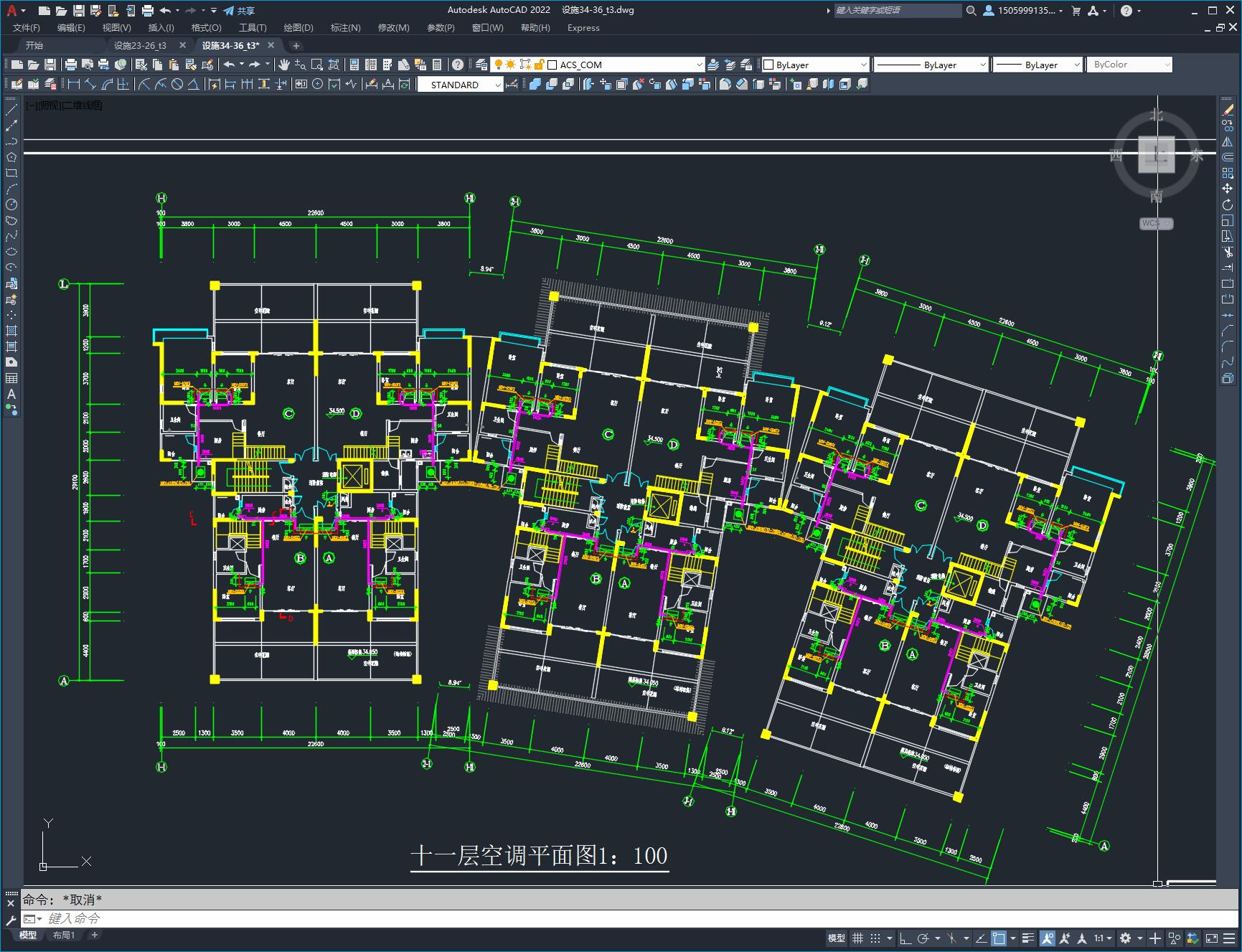This screenshot has height=952, width=1242.
Task: Click the Linear dimension tool
Action: (x=74, y=85)
